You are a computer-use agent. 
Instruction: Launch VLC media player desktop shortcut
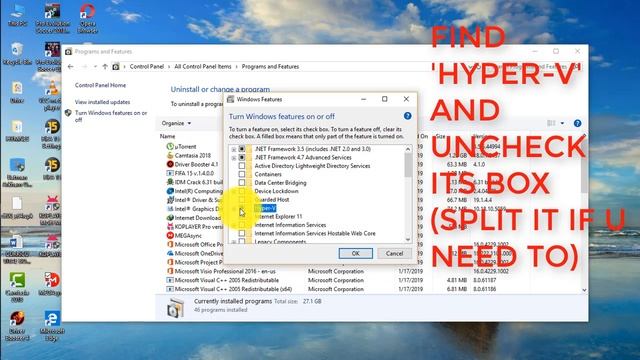pyautogui.click(x=52, y=95)
